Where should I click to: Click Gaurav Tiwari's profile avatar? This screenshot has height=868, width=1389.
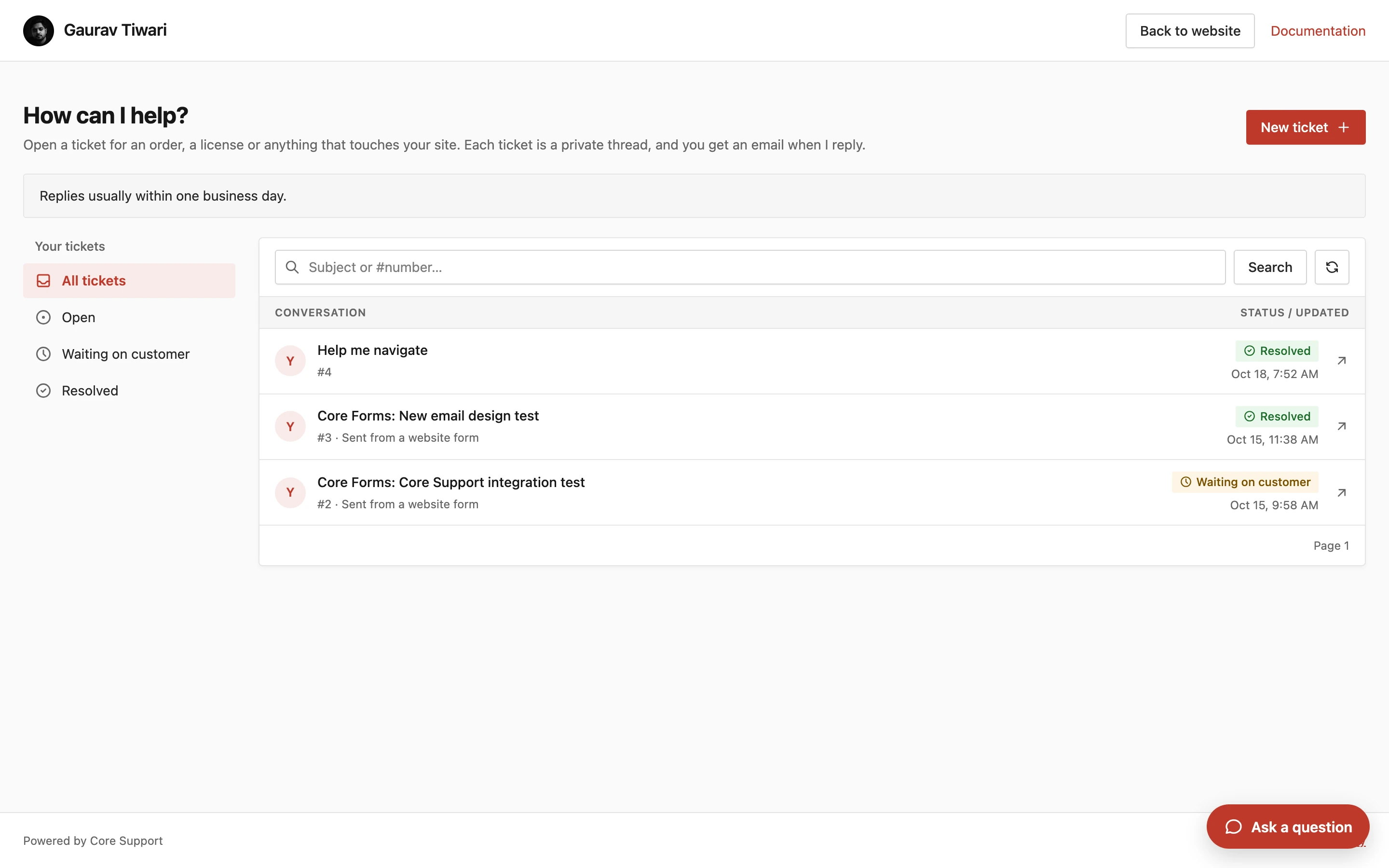click(39, 30)
